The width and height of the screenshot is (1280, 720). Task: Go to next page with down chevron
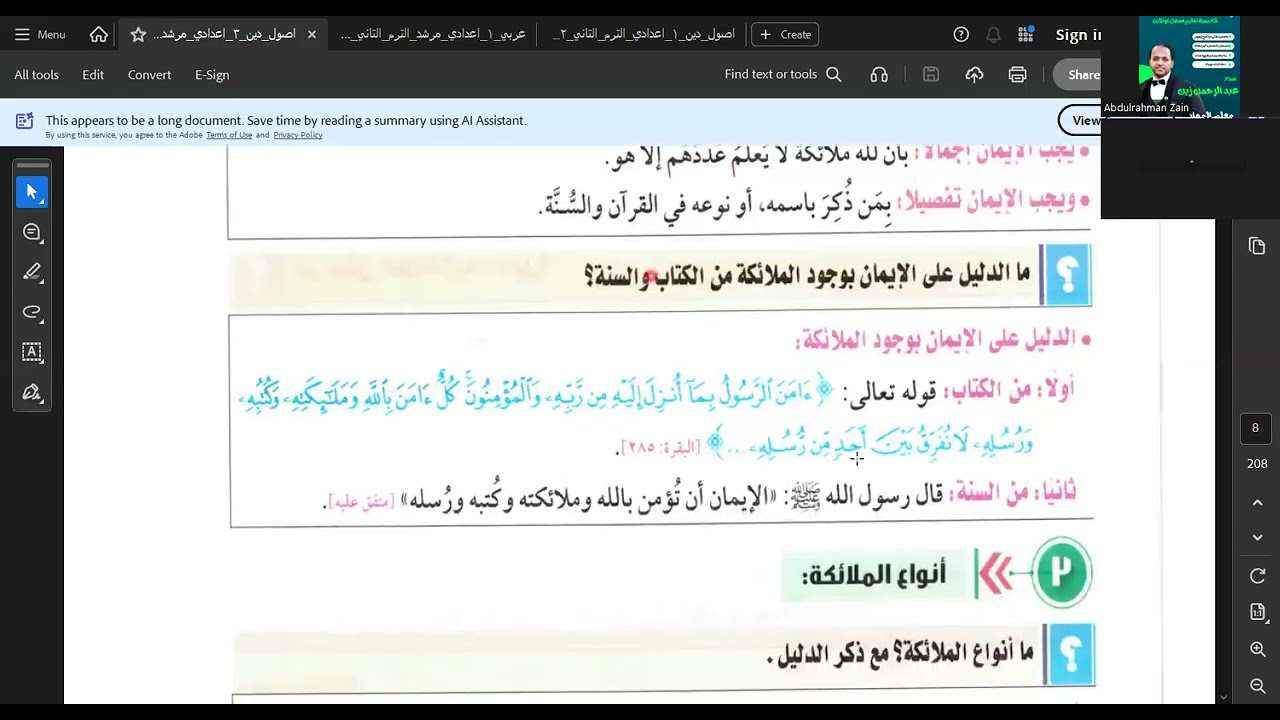[1258, 538]
